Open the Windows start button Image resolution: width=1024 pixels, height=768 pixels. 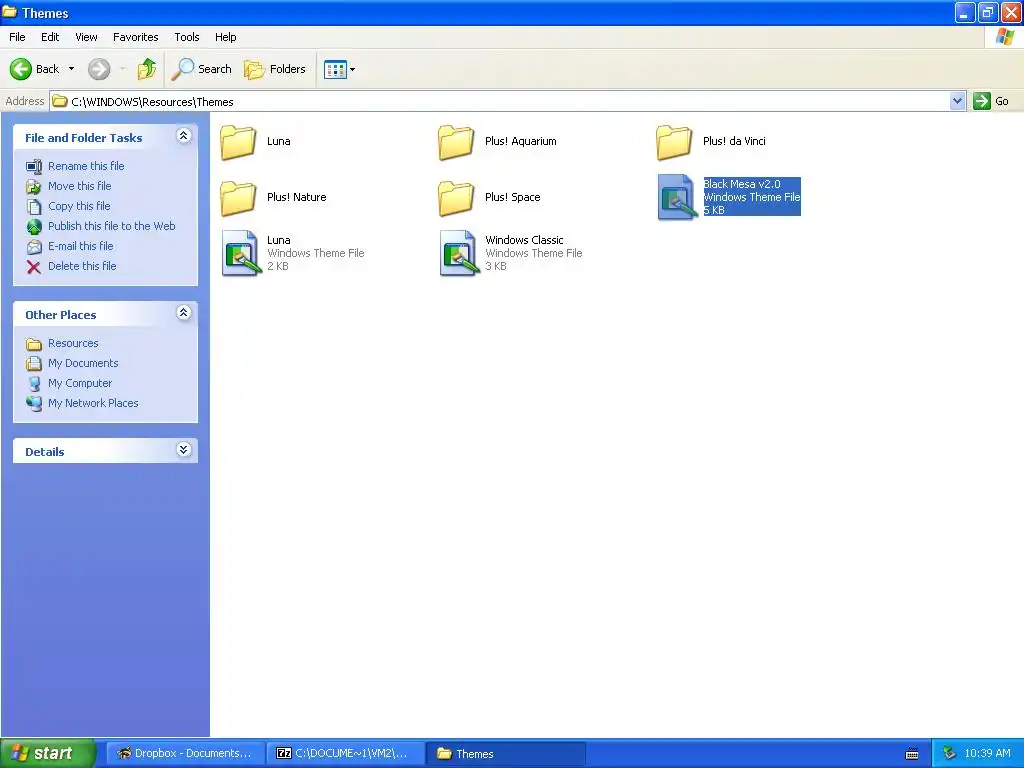point(47,753)
